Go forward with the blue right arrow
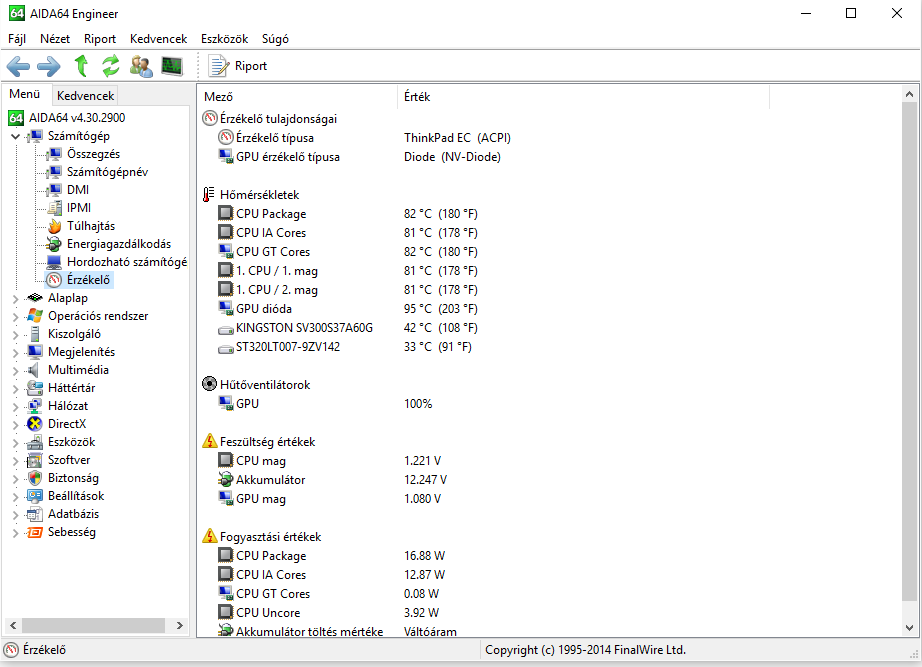 [x=48, y=66]
